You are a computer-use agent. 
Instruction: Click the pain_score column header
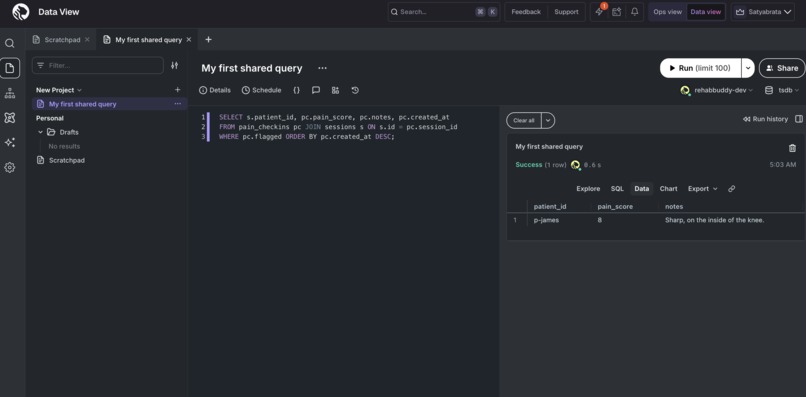(x=615, y=206)
